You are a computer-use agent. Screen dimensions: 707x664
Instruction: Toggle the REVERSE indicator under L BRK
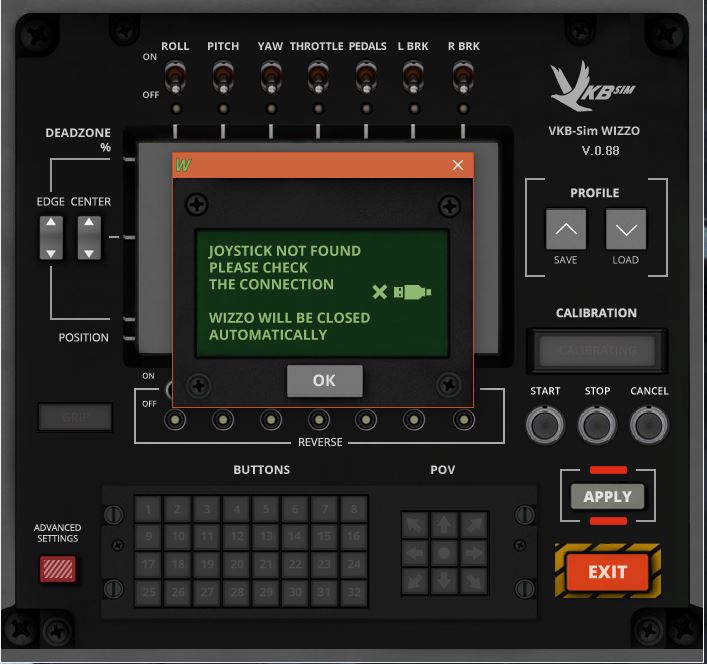(413, 420)
